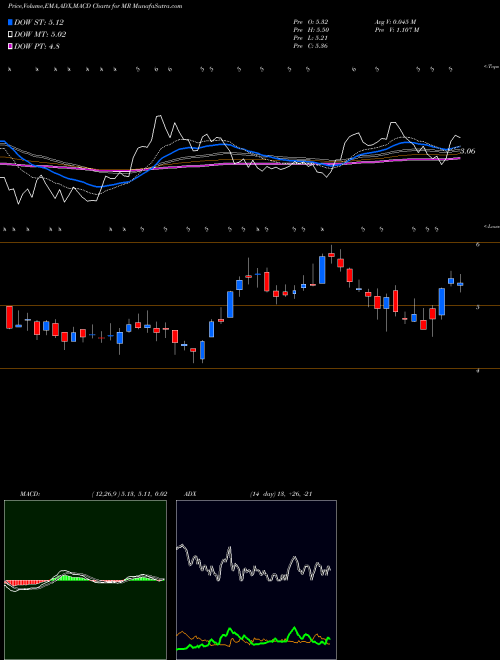Click the first red candlestick on the left
The width and height of the screenshot is (500, 660).
[9, 317]
